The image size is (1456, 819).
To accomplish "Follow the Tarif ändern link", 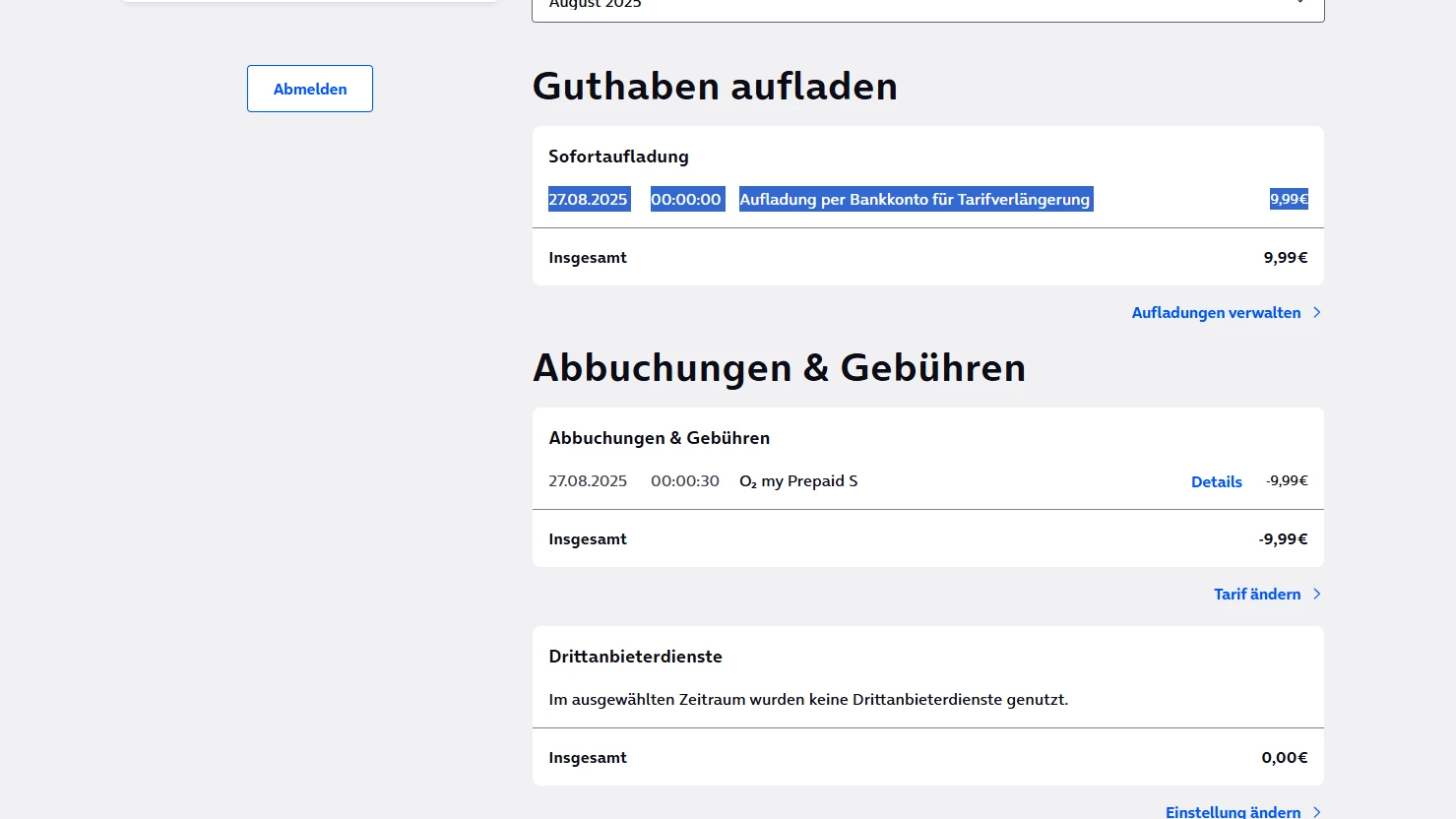I will coord(1257,595).
